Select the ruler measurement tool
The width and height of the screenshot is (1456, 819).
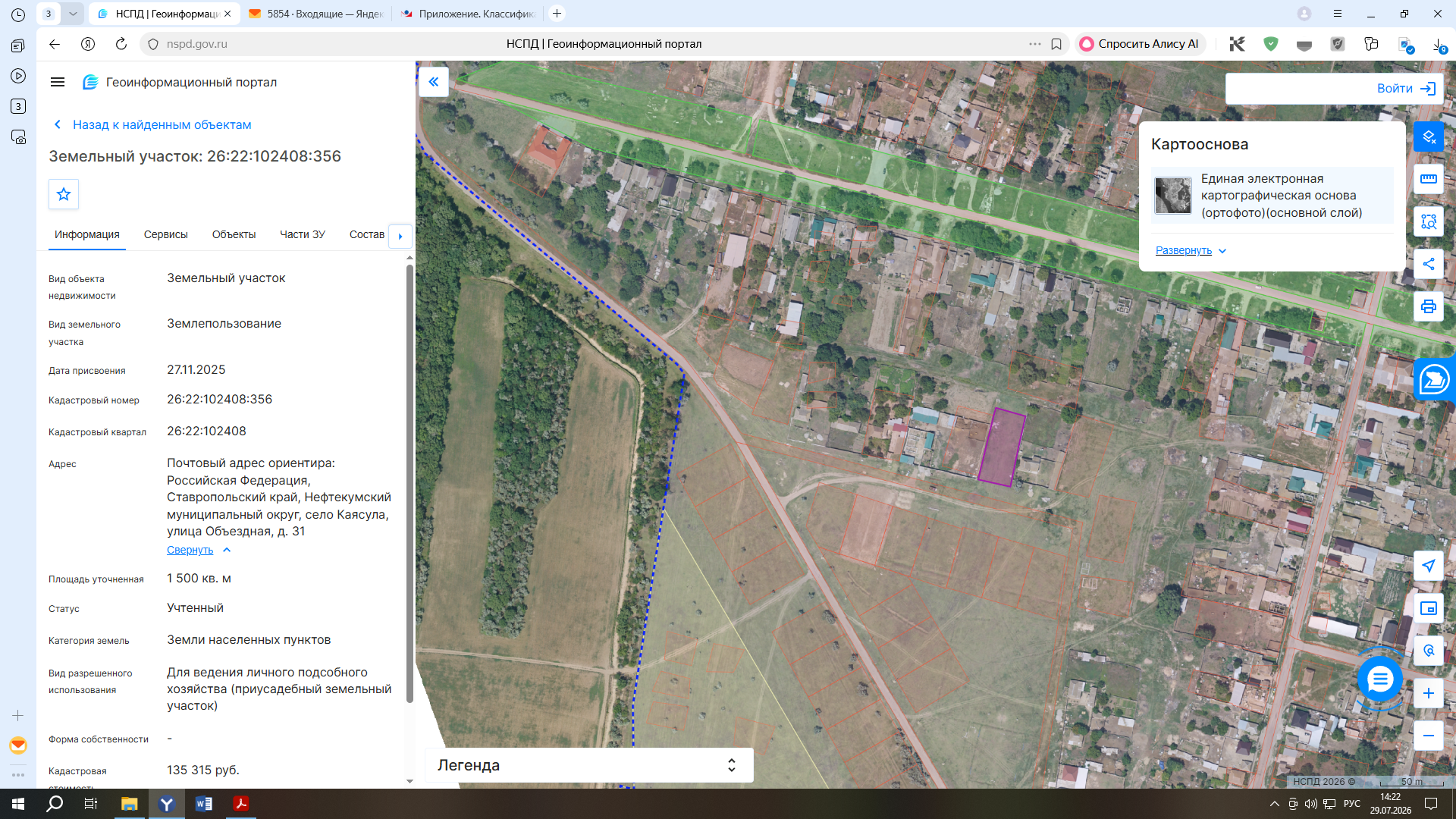click(x=1429, y=180)
